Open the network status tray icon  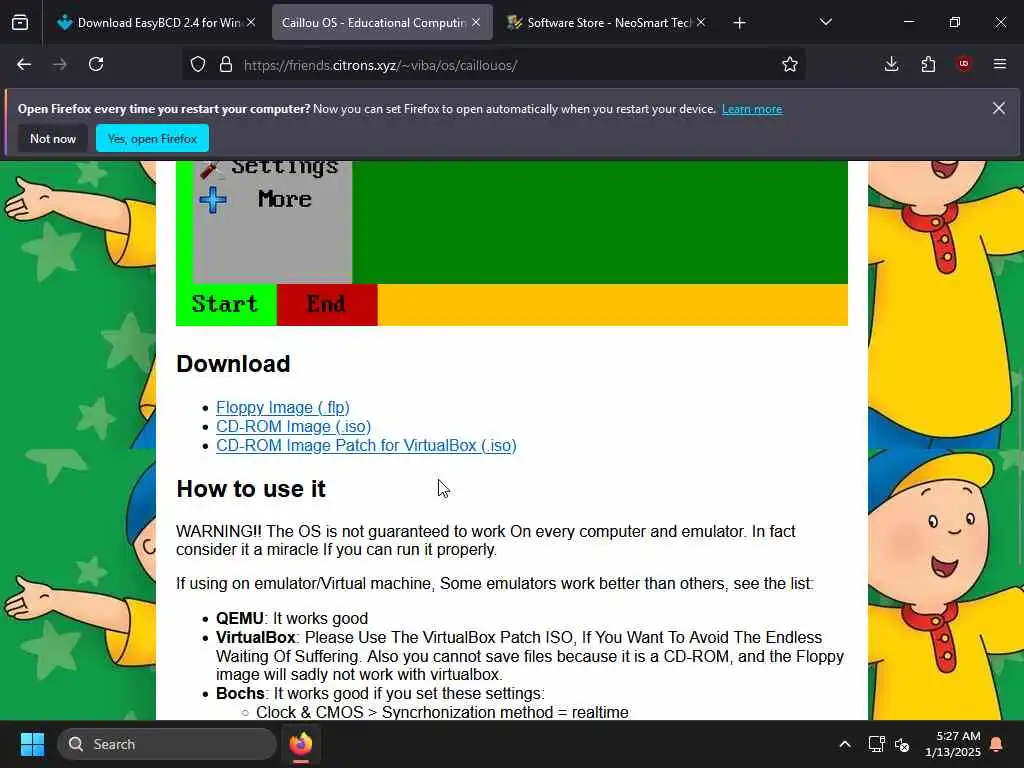(876, 744)
